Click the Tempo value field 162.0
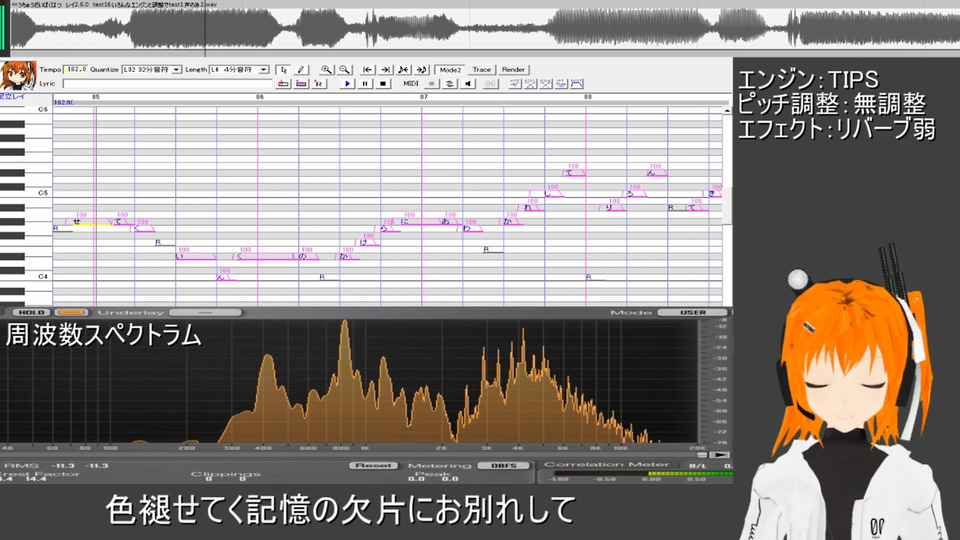 [x=75, y=70]
